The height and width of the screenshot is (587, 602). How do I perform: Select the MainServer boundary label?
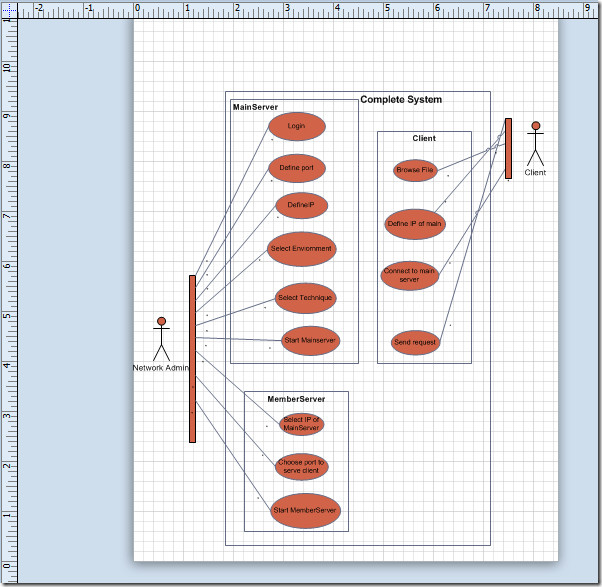click(255, 107)
